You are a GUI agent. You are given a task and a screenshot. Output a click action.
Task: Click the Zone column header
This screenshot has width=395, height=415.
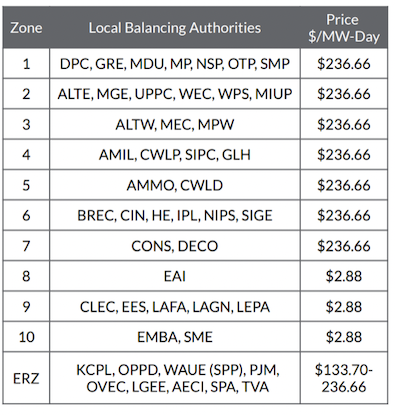[26, 28]
